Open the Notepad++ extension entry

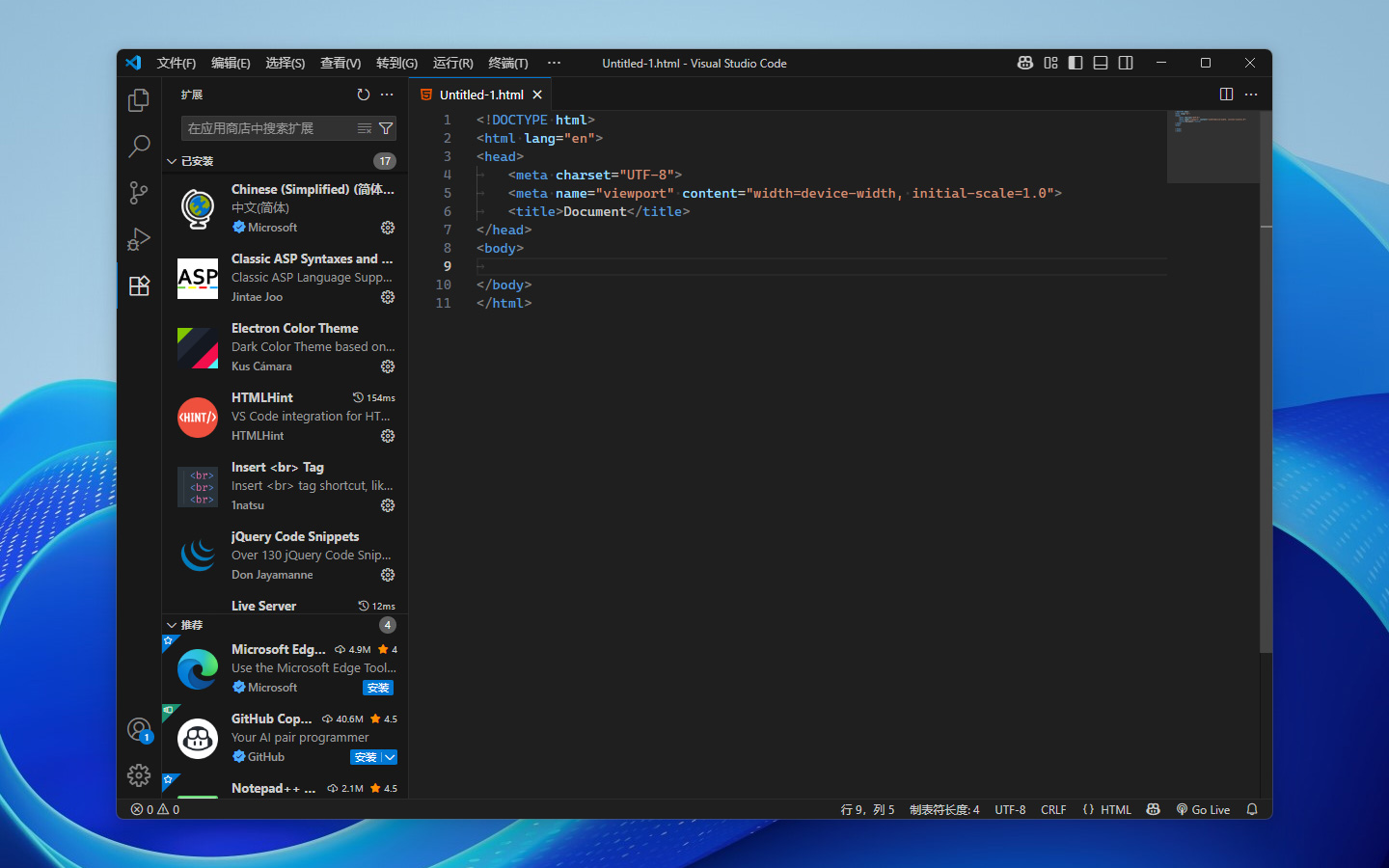285,788
